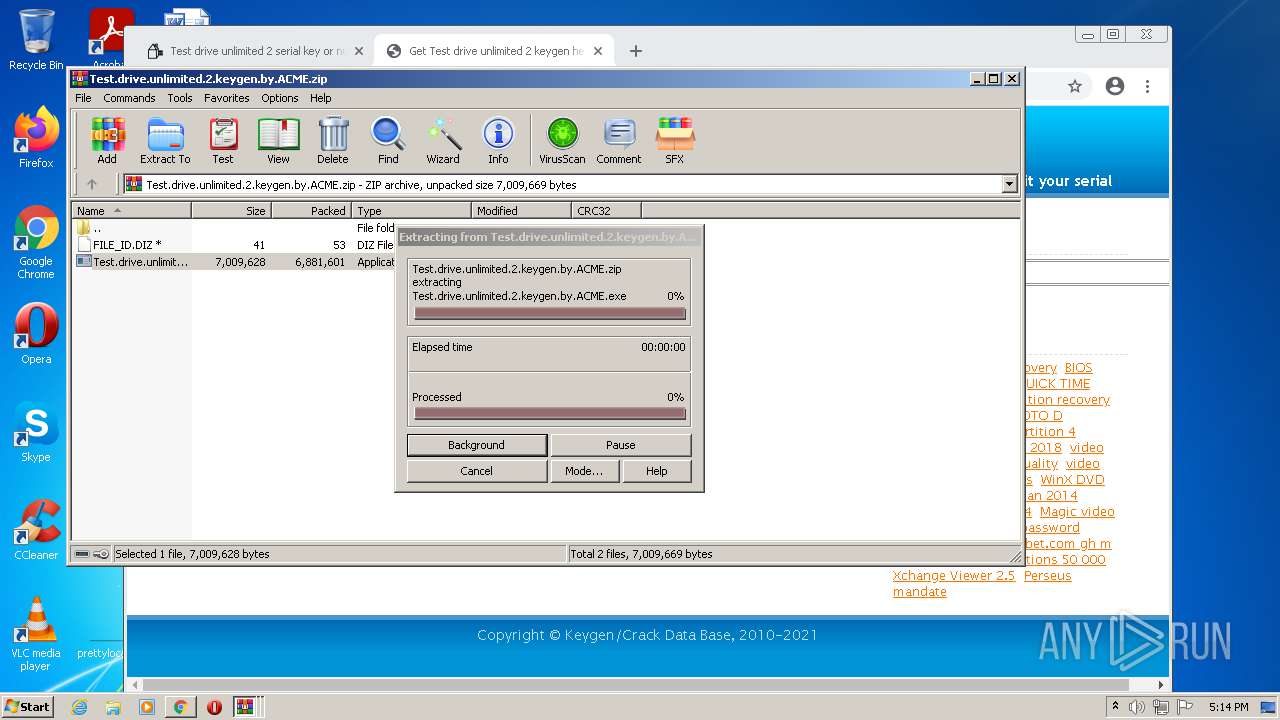The image size is (1280, 720).
Task: Click the browser horizontal scrollbar right arrow
Action: pyautogui.click(x=1161, y=685)
